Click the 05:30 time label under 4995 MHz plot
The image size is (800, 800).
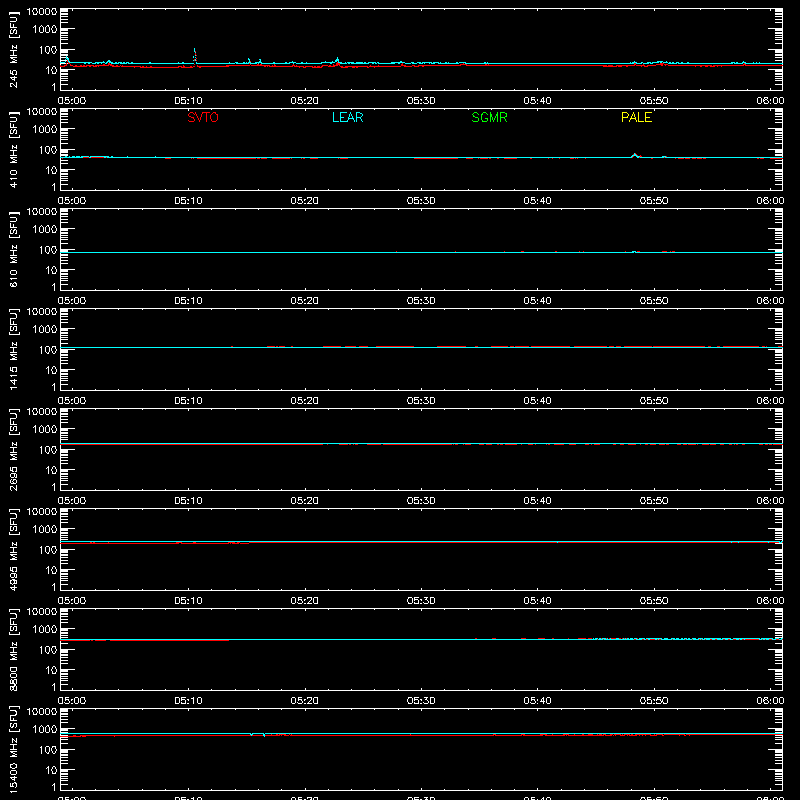pos(421,601)
